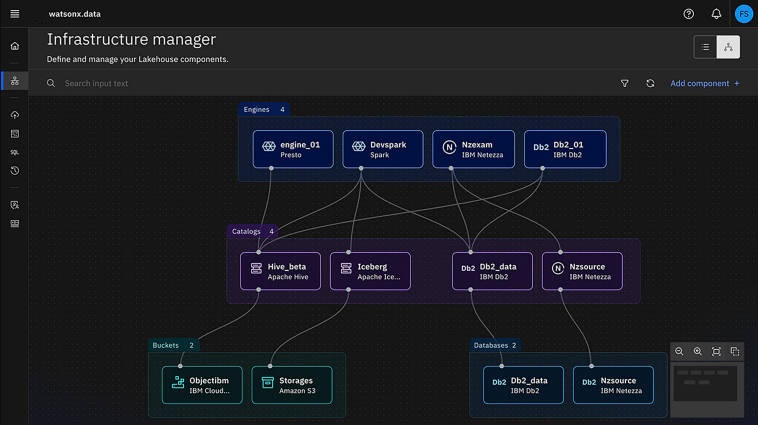Viewport: 758px width, 425px height.
Task: Click Add component
Action: [x=705, y=83]
